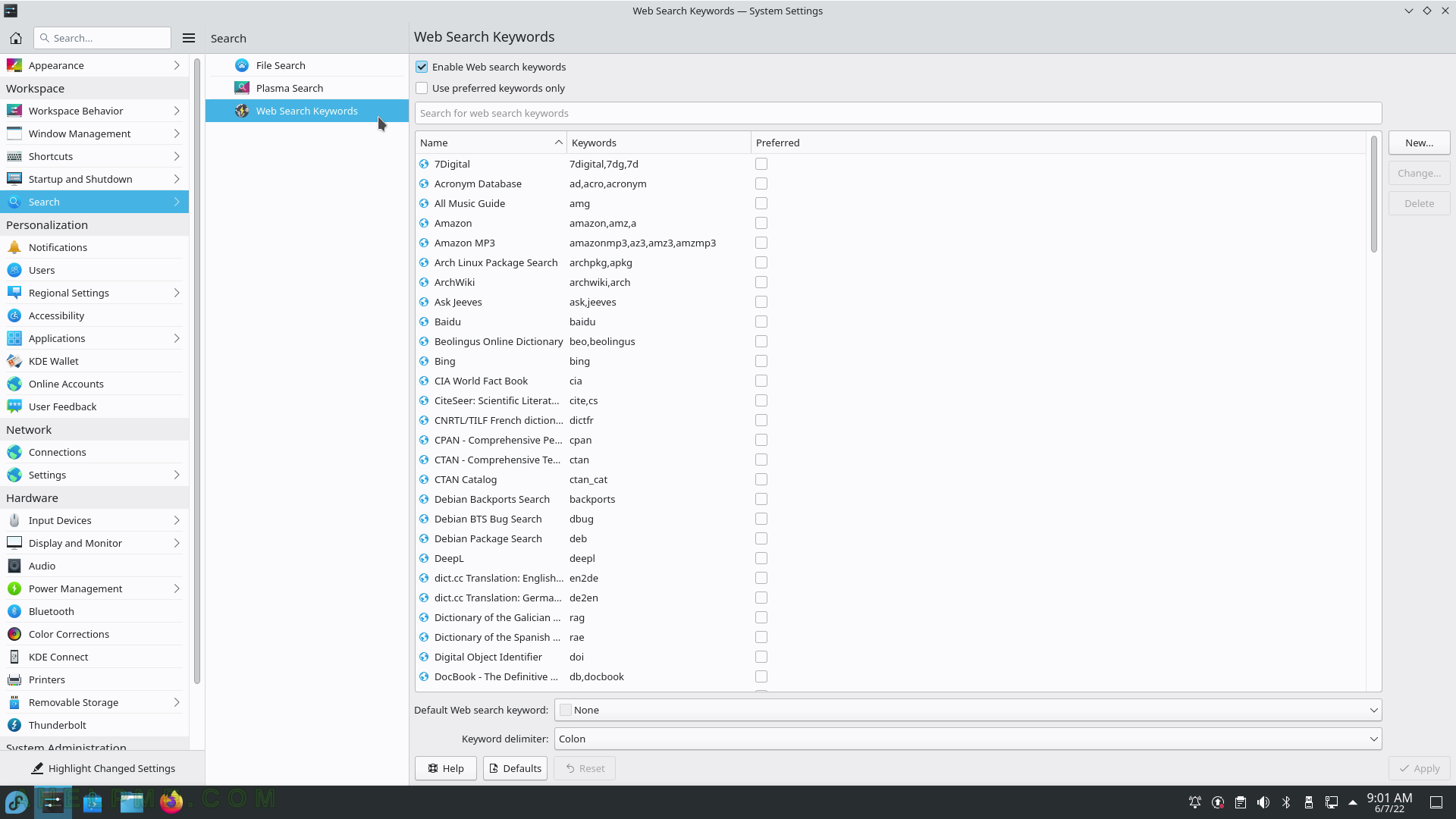Click the New... button
The height and width of the screenshot is (819, 1456).
point(1419,143)
